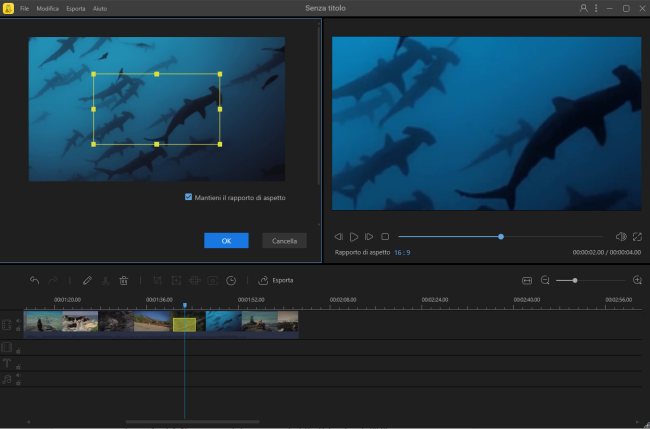The height and width of the screenshot is (429, 650).
Task: Click the audio track music note icon
Action: 7,379
